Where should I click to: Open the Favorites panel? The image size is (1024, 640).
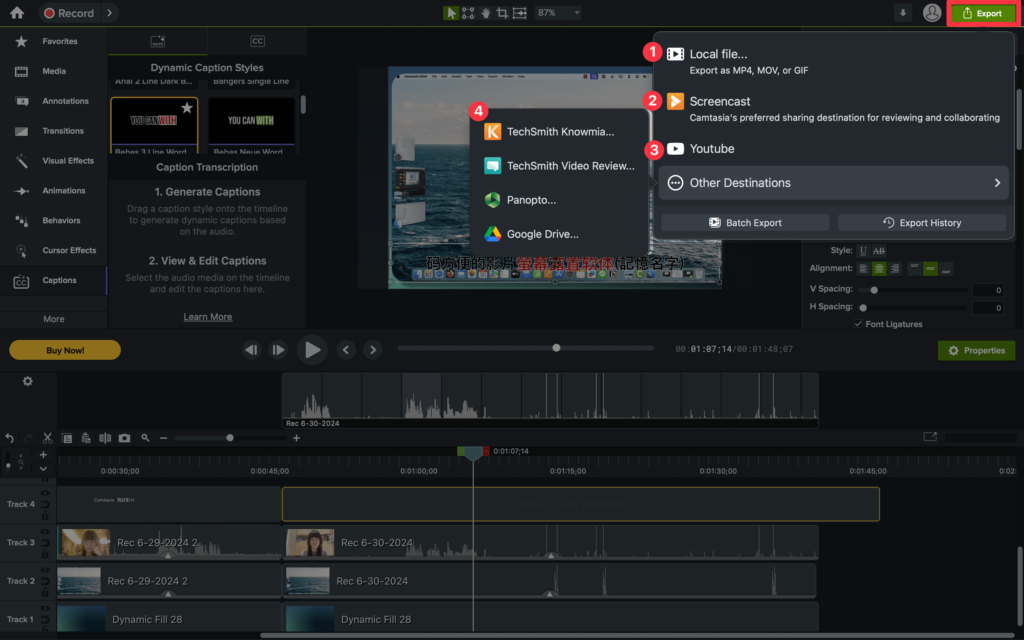54,41
